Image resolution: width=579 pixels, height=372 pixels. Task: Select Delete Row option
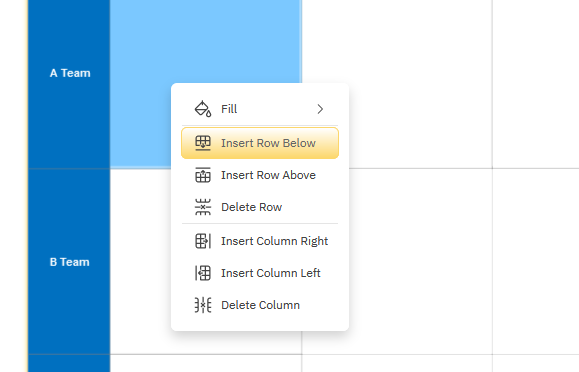(x=260, y=207)
